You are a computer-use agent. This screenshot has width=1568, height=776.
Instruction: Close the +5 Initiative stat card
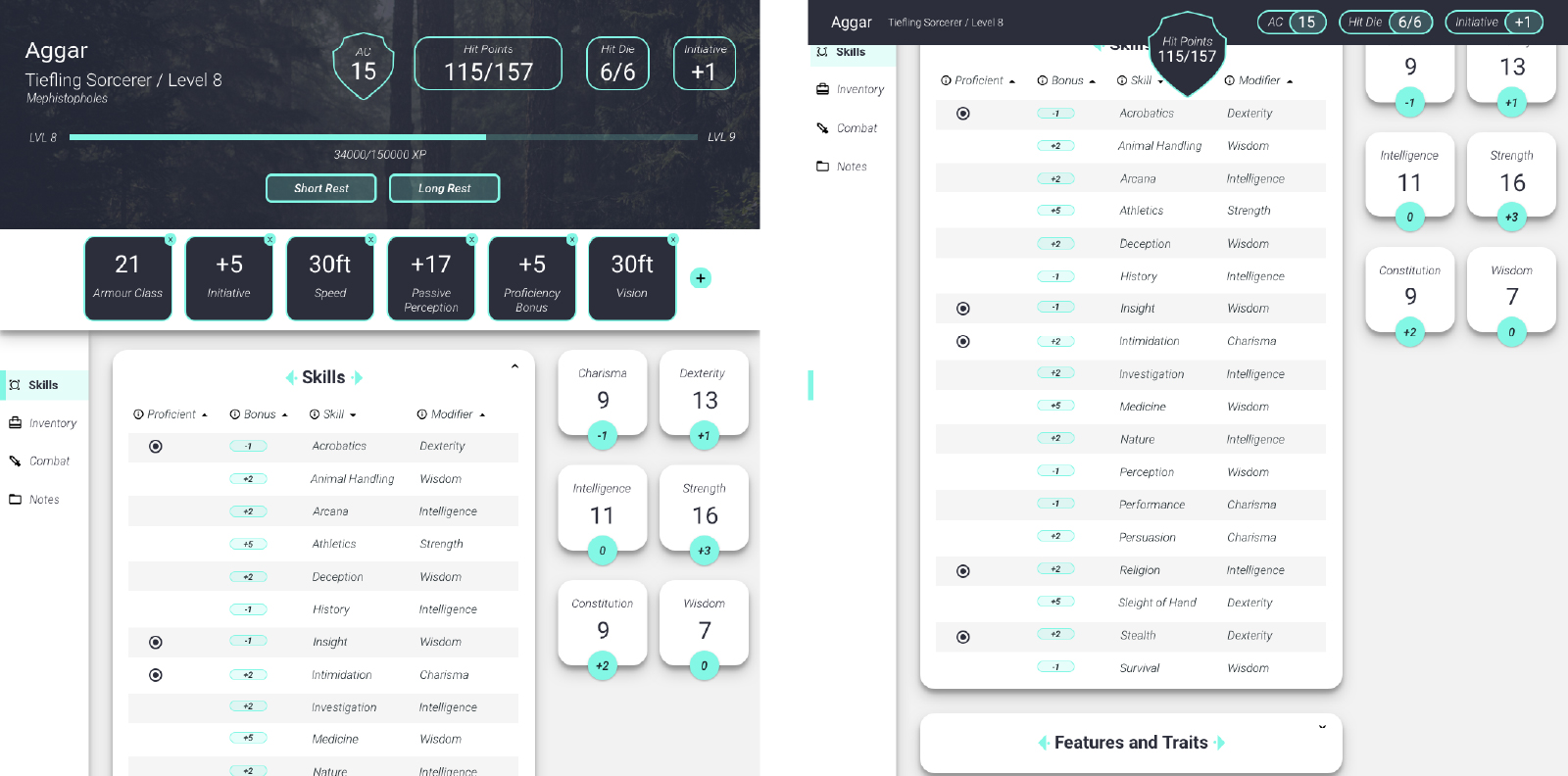(x=270, y=240)
